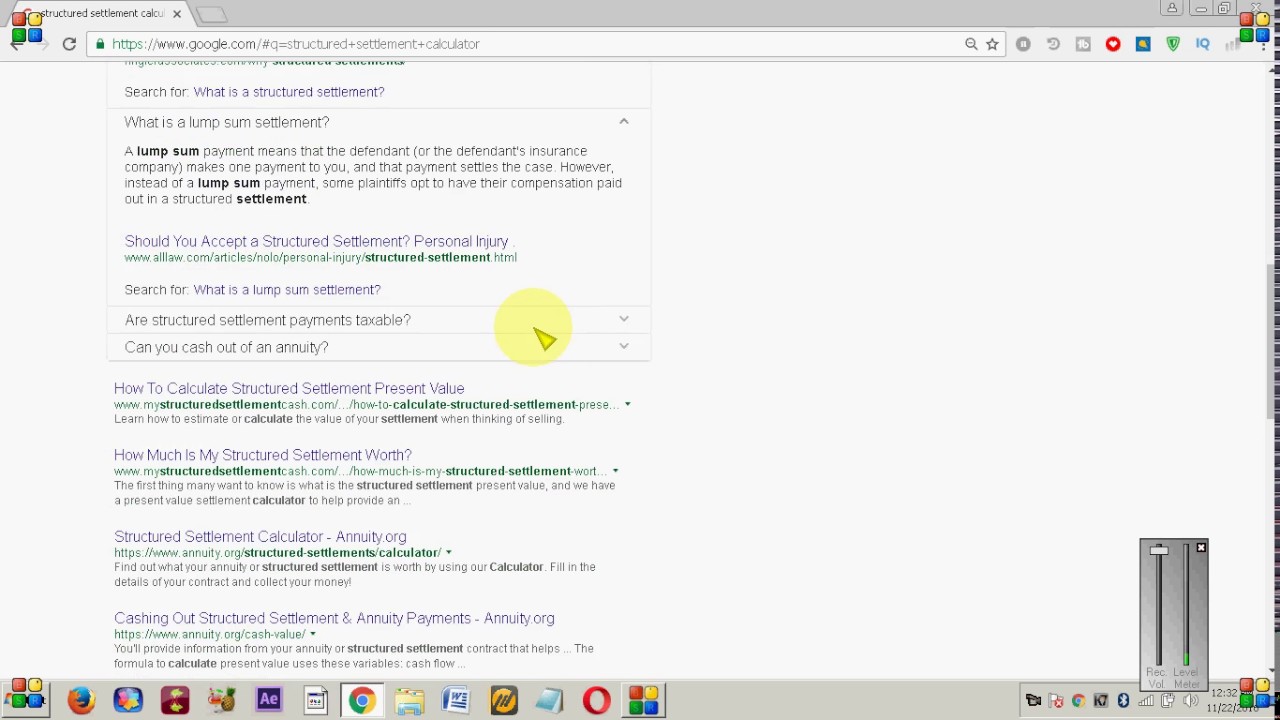Open the notepad document app in taskbar
Viewport: 1280px width, 720px height.
316,700
